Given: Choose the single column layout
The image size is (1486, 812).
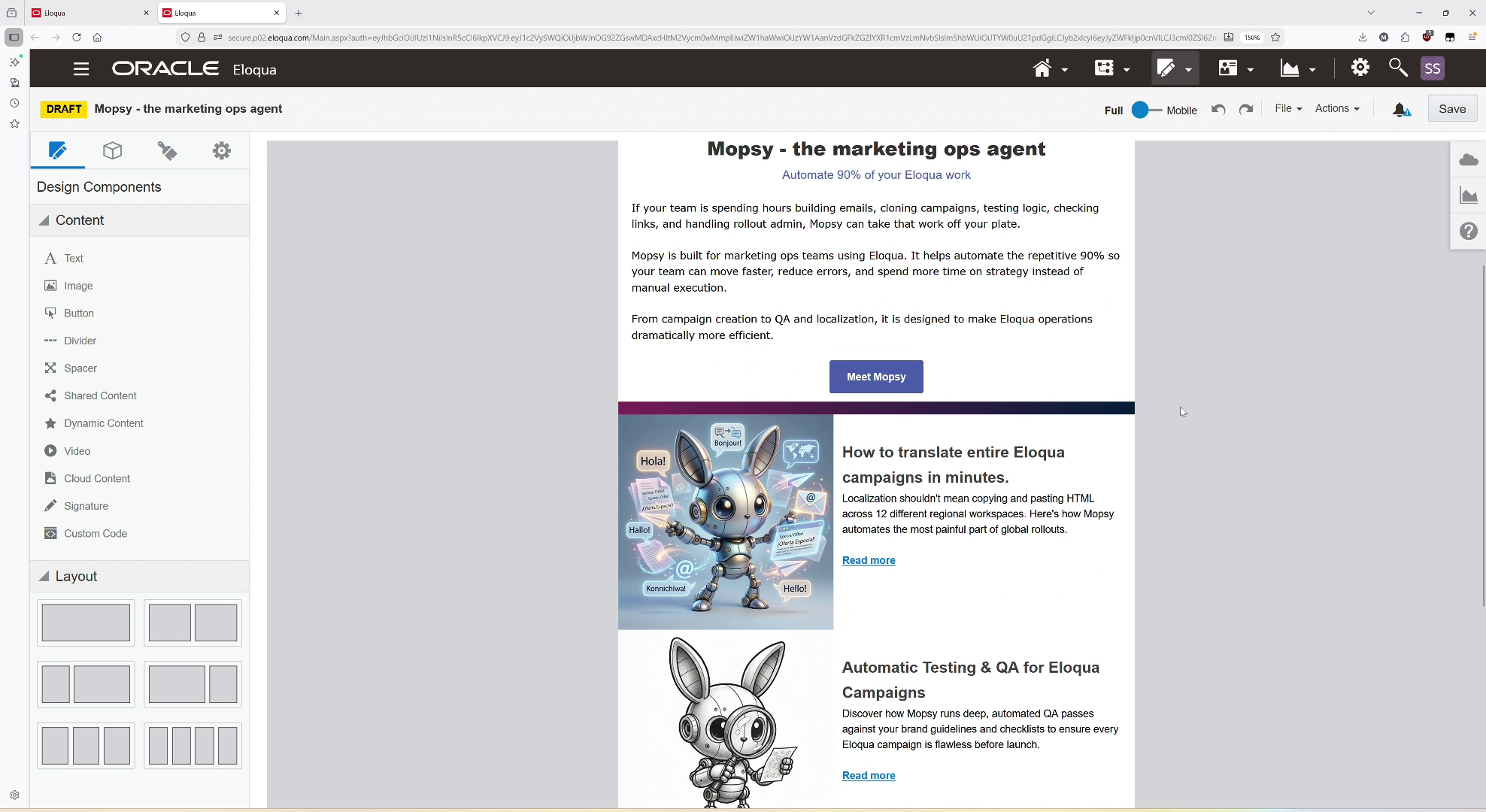Looking at the screenshot, I should coord(86,623).
